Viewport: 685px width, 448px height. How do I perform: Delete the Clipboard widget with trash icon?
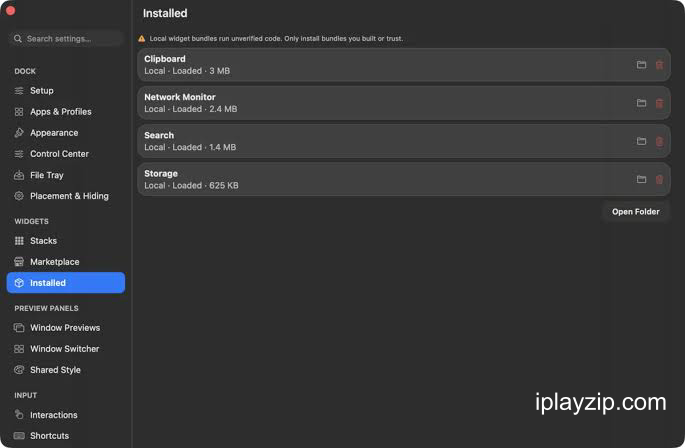659,65
